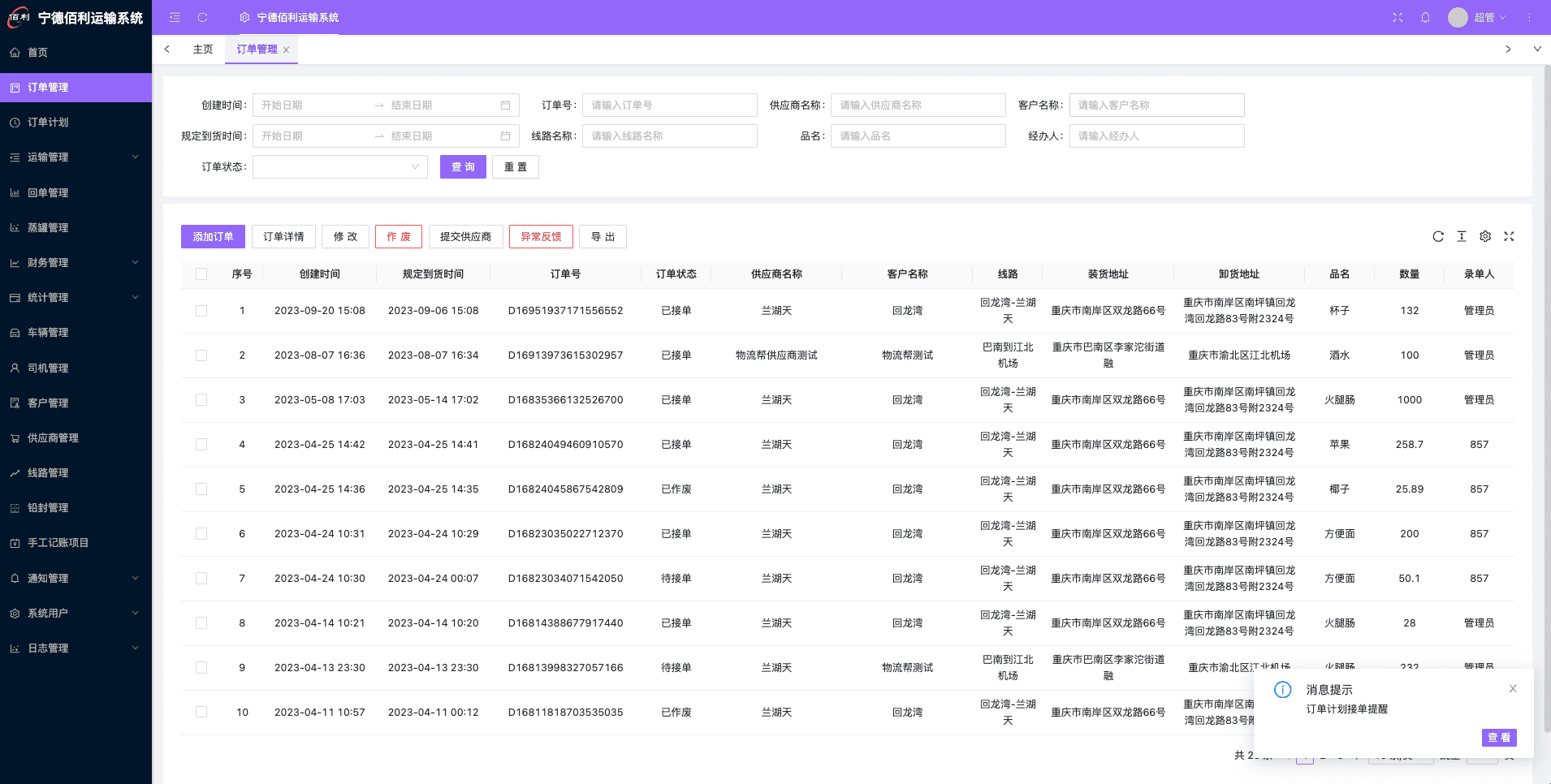
Task: Focus the 供应商名称 input field
Action: 918,105
